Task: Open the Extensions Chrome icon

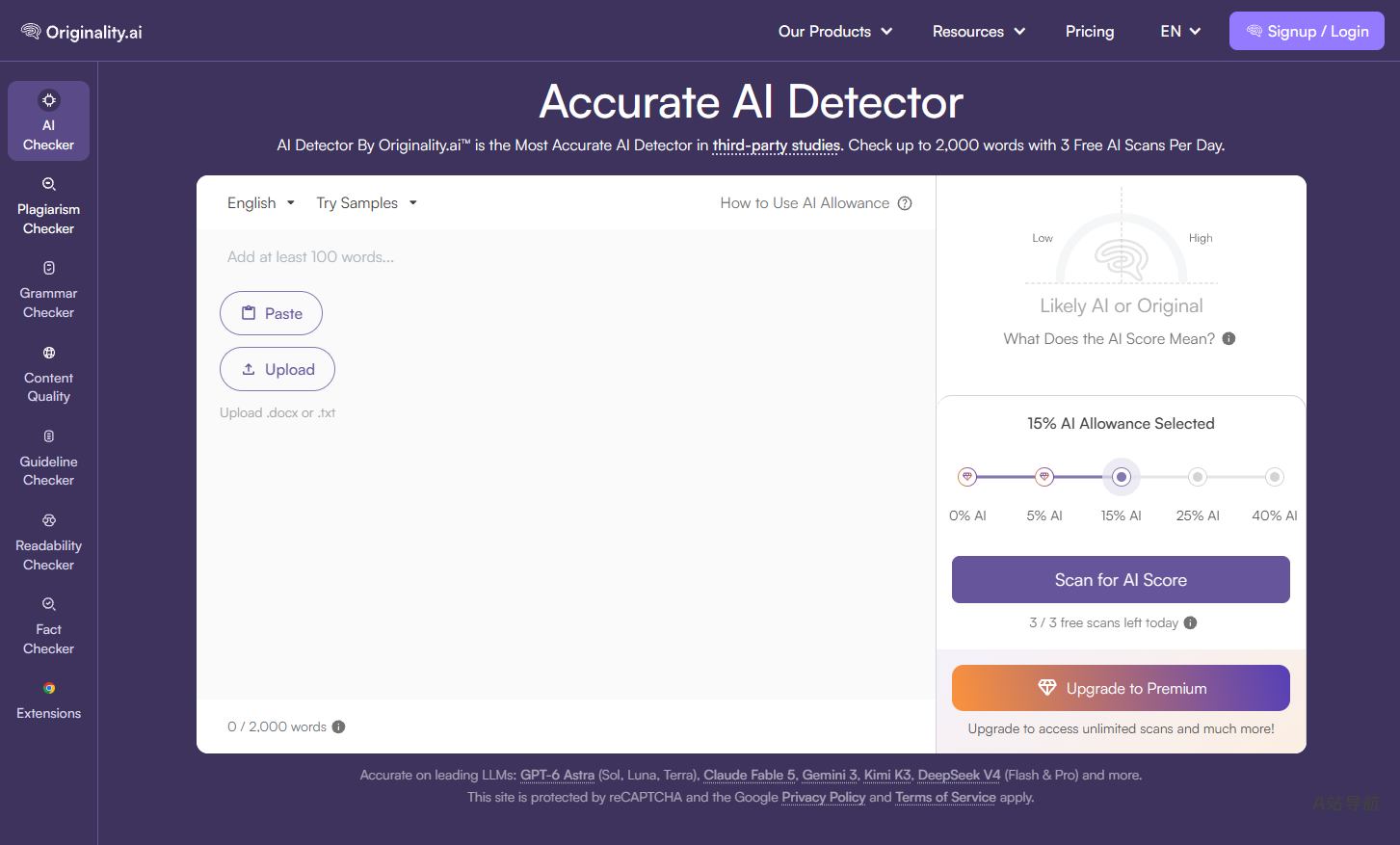Action: (x=48, y=688)
